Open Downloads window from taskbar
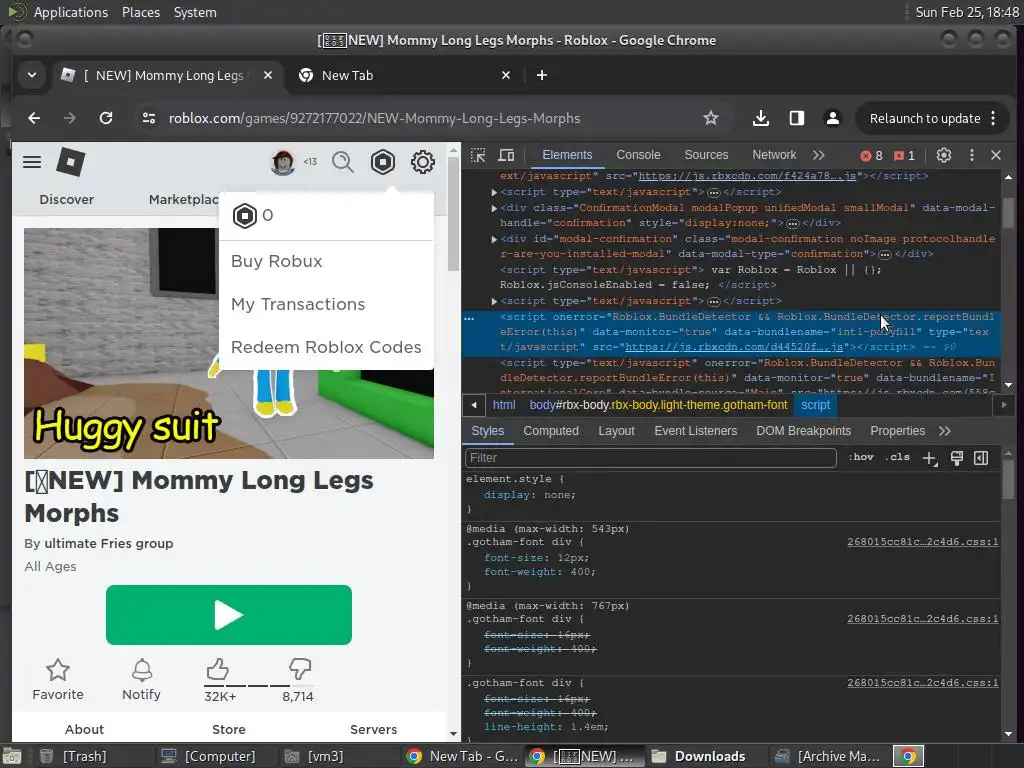Screen dimensions: 1024x768 tap(699, 756)
